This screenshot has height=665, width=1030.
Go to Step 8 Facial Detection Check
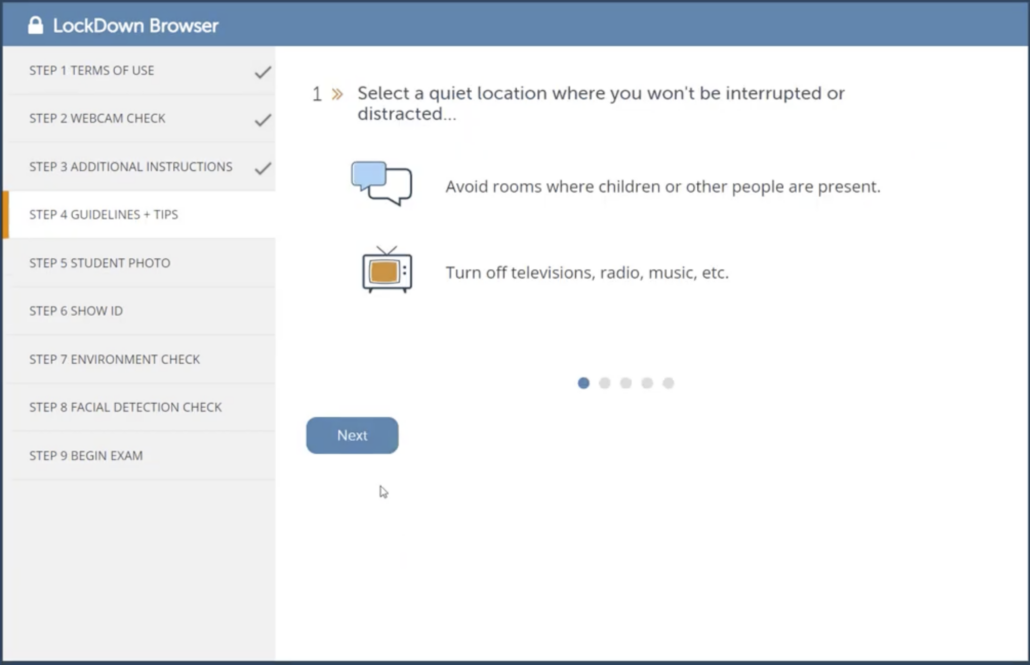point(139,407)
